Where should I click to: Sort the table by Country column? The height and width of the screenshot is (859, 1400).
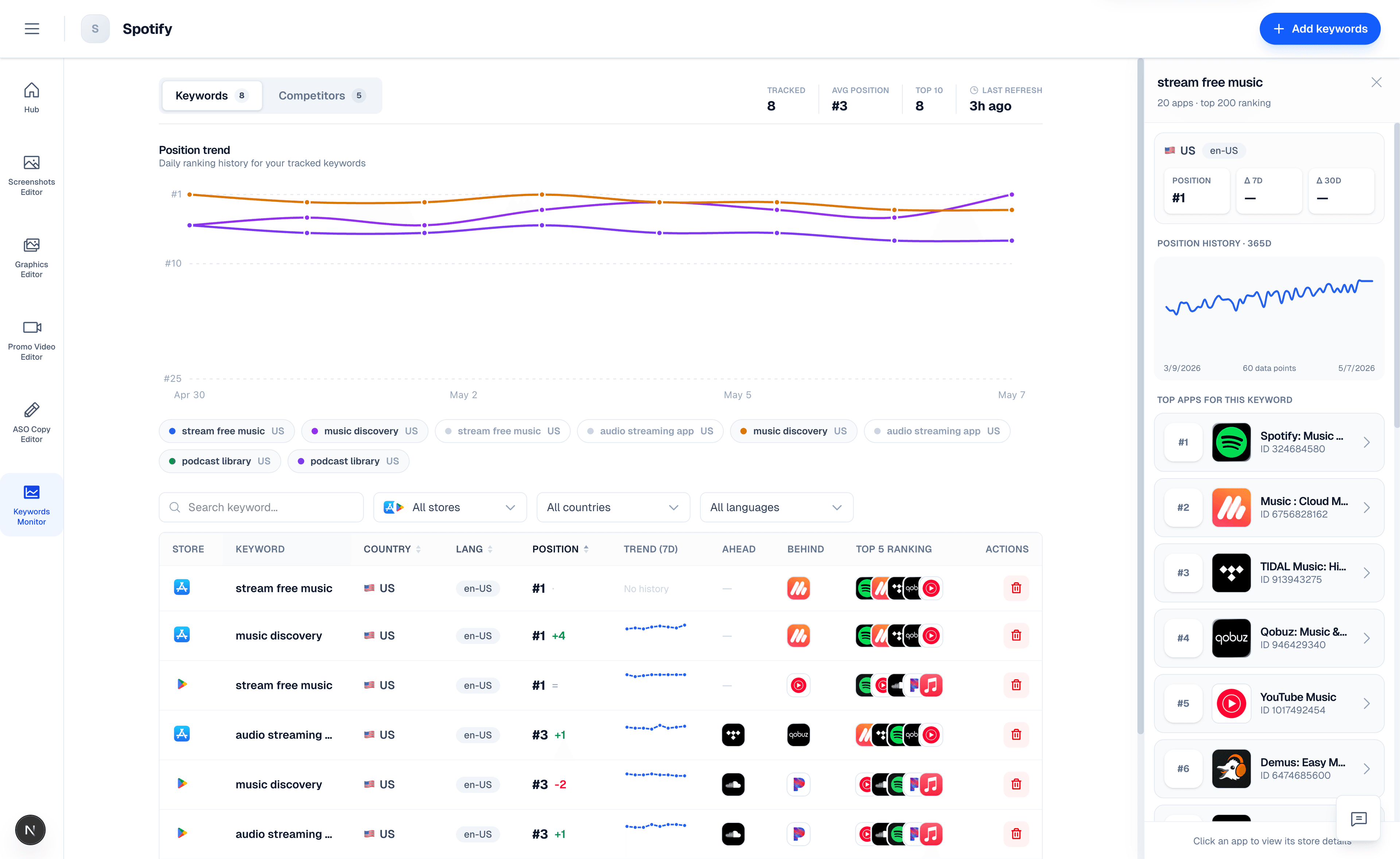coord(392,549)
